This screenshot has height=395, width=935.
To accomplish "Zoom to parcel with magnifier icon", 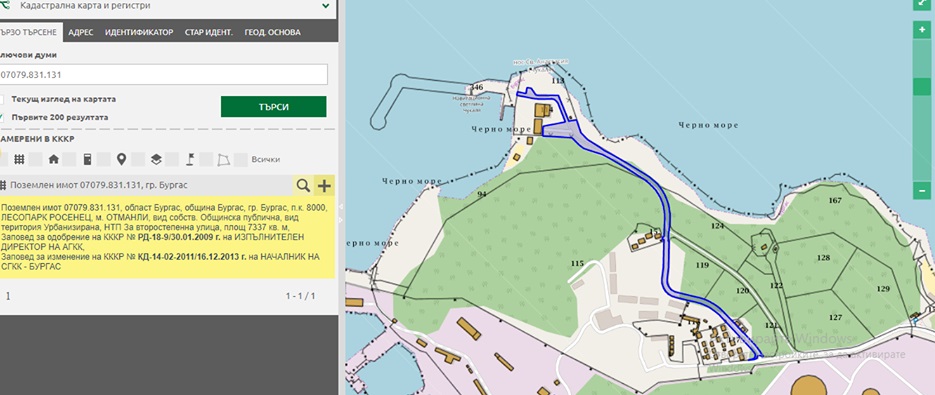I will [303, 186].
